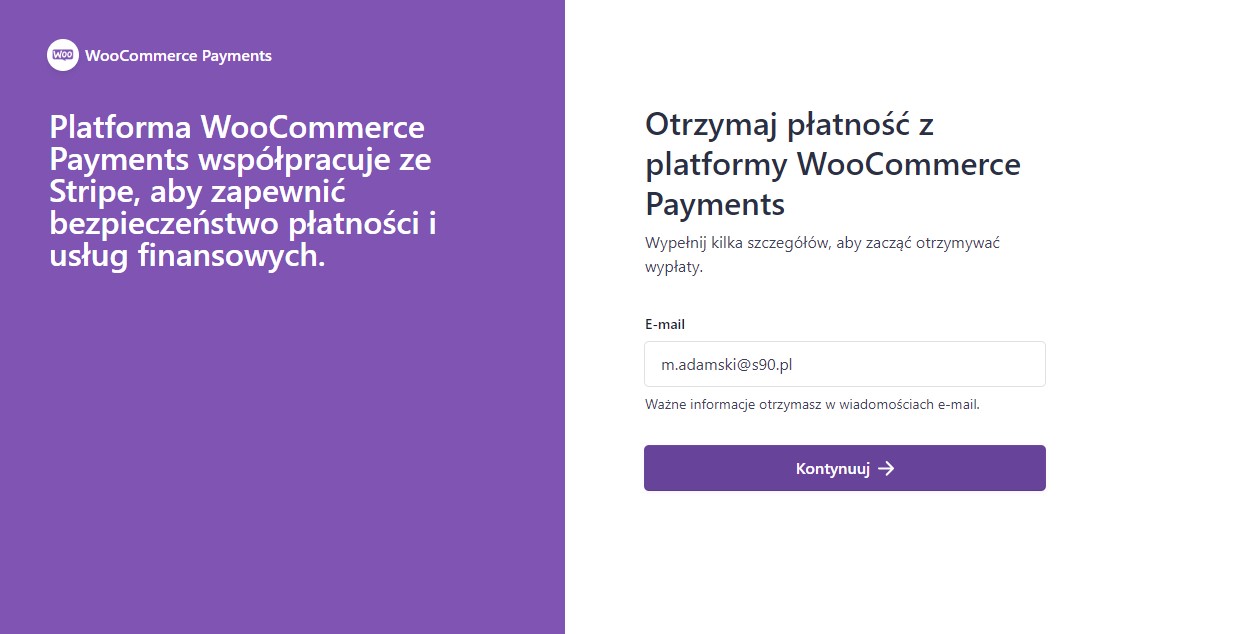Click the 'Otrzymaj płatność z platformy' heading
The width and height of the screenshot is (1254, 634).
(x=833, y=164)
